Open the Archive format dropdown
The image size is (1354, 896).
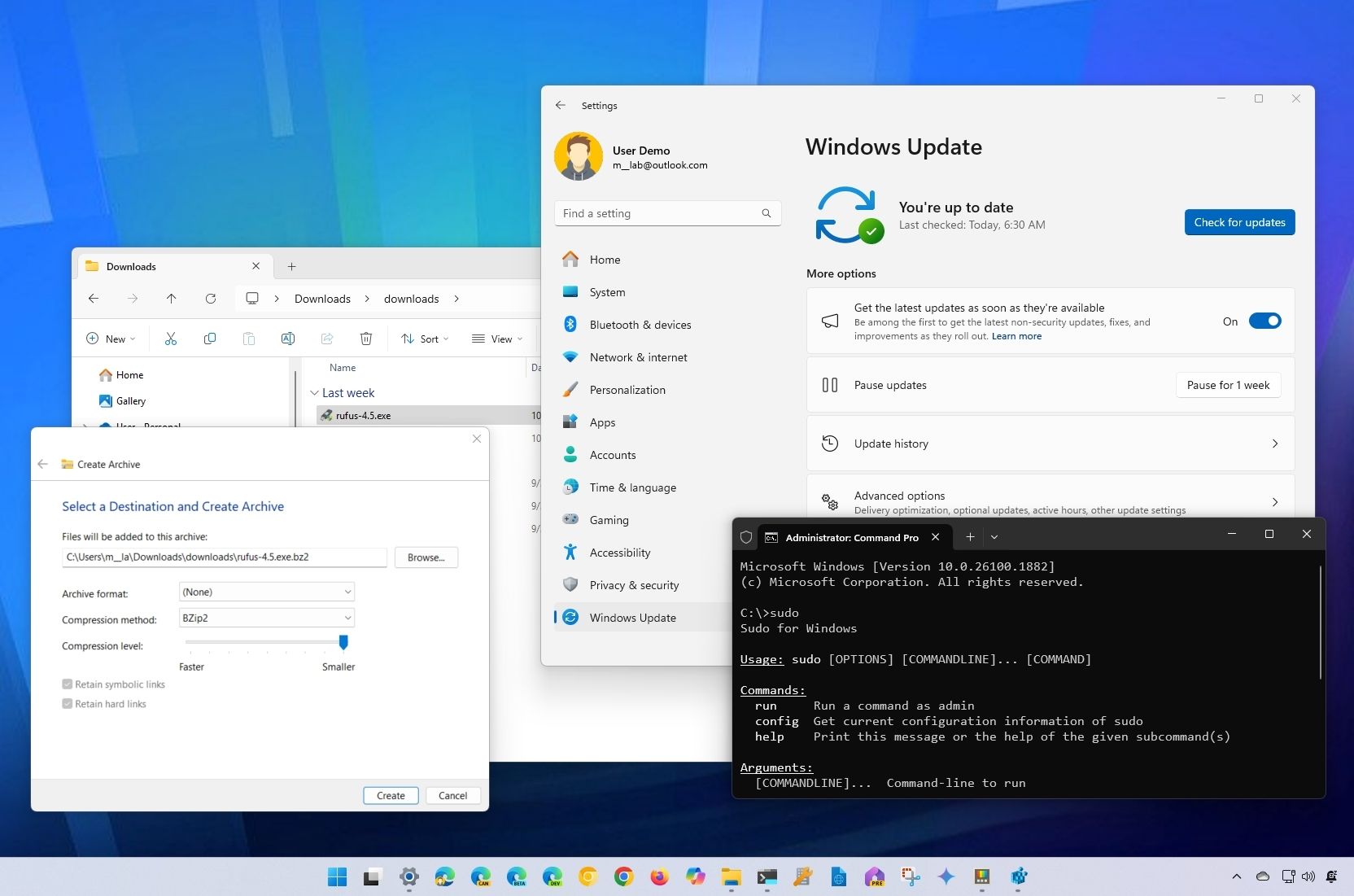click(266, 592)
